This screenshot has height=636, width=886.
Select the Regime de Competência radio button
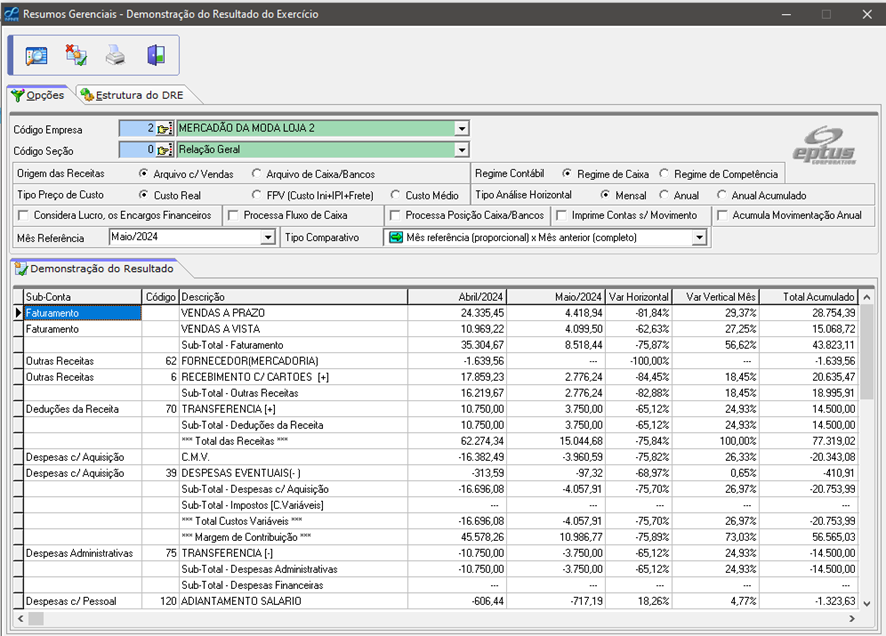[x=665, y=174]
